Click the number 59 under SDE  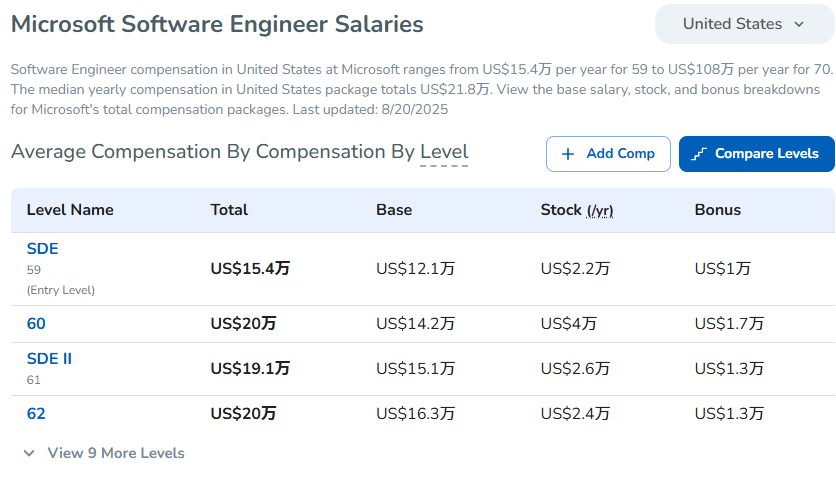click(34, 270)
